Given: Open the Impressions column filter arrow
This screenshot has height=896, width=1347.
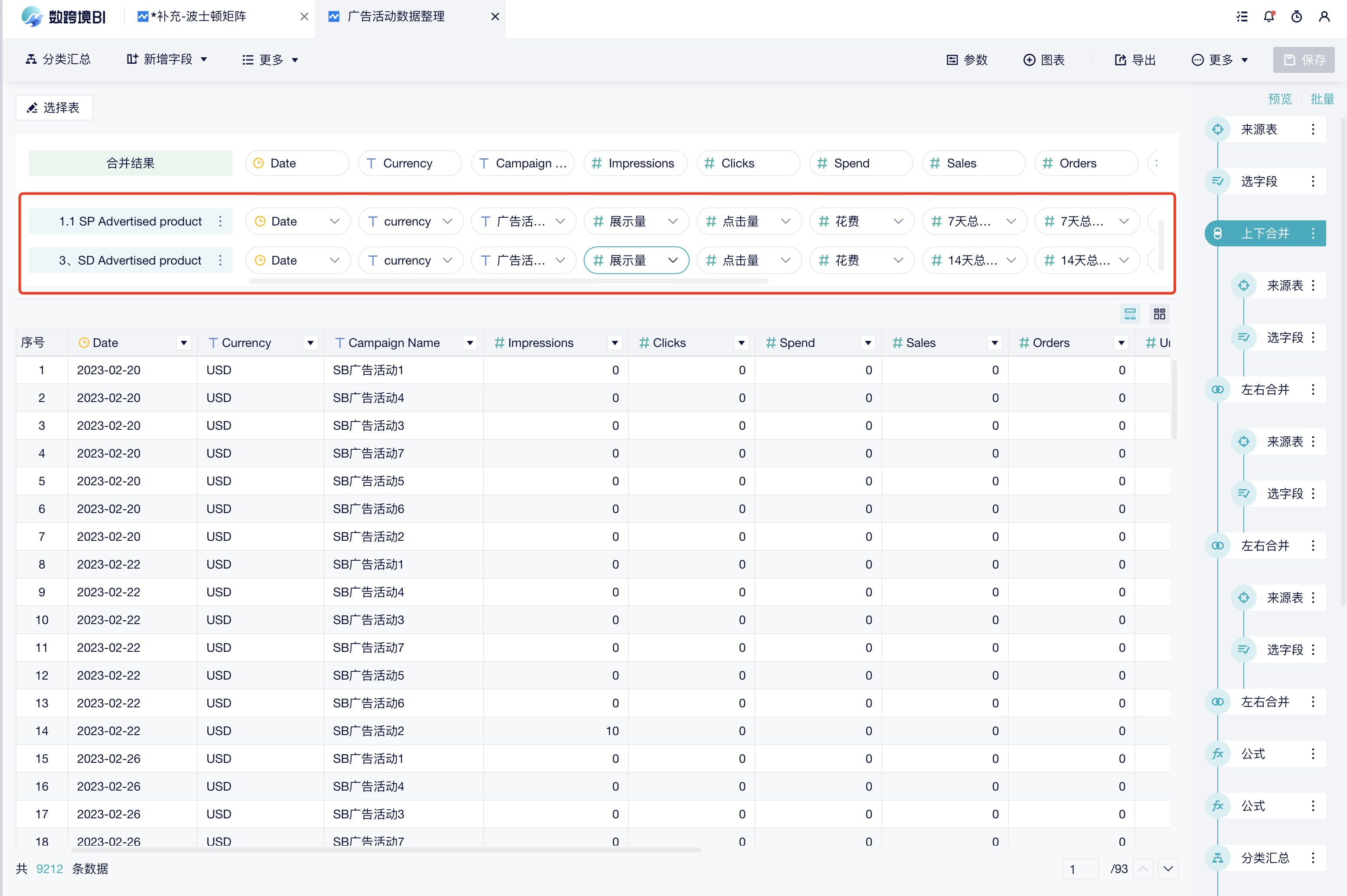Looking at the screenshot, I should [615, 343].
